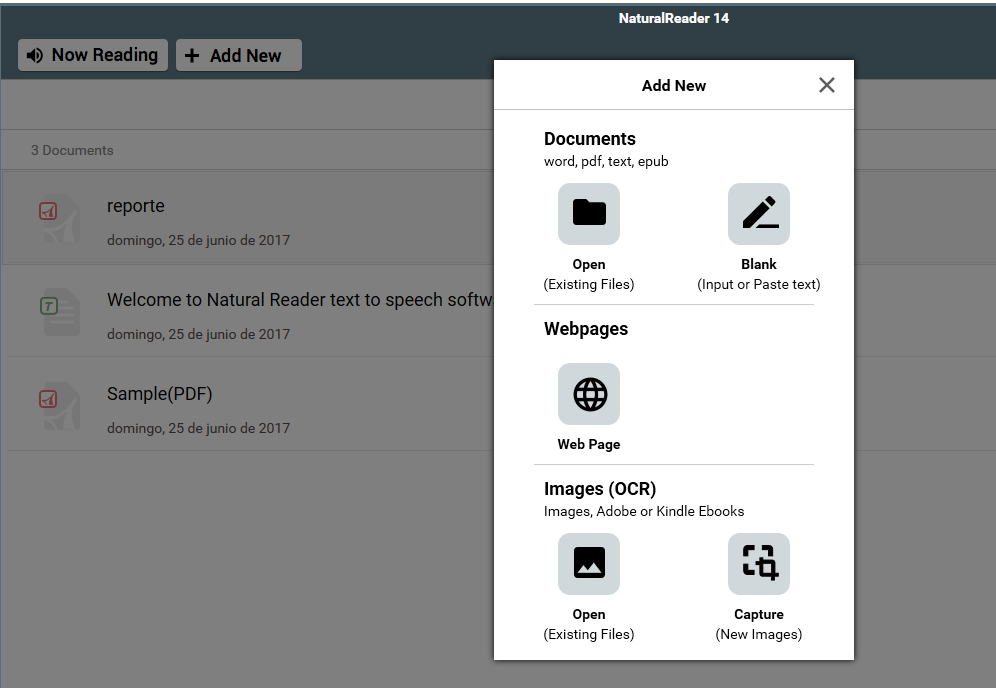The width and height of the screenshot is (996, 688).
Task: Open existing image files for OCR
Action: (x=589, y=564)
